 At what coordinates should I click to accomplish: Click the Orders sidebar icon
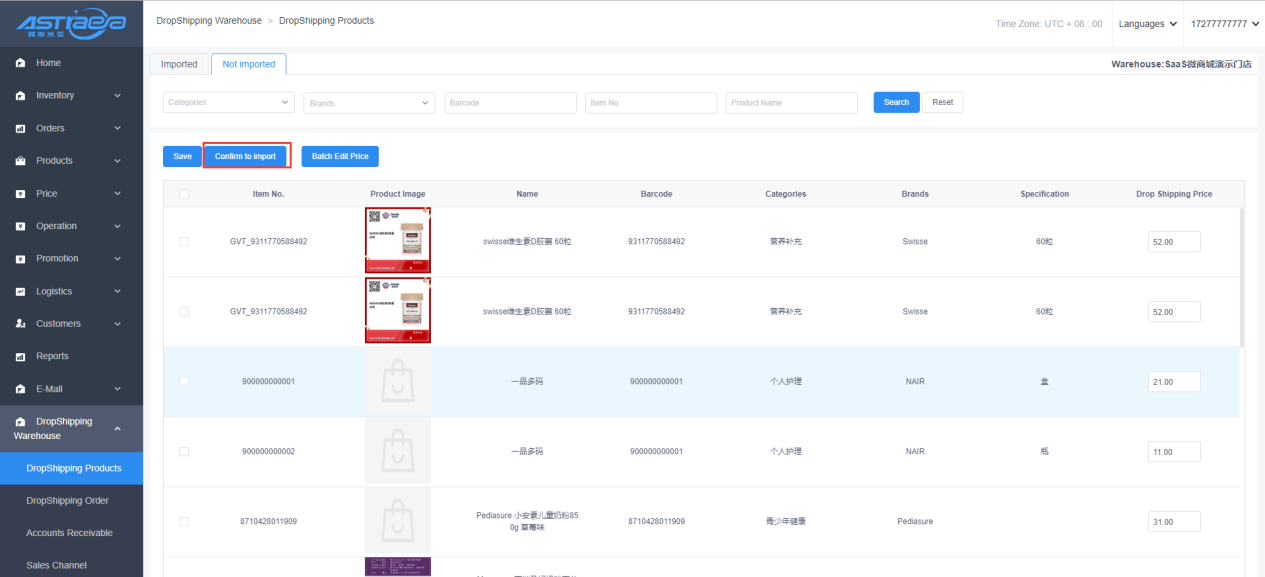pyautogui.click(x=20, y=129)
